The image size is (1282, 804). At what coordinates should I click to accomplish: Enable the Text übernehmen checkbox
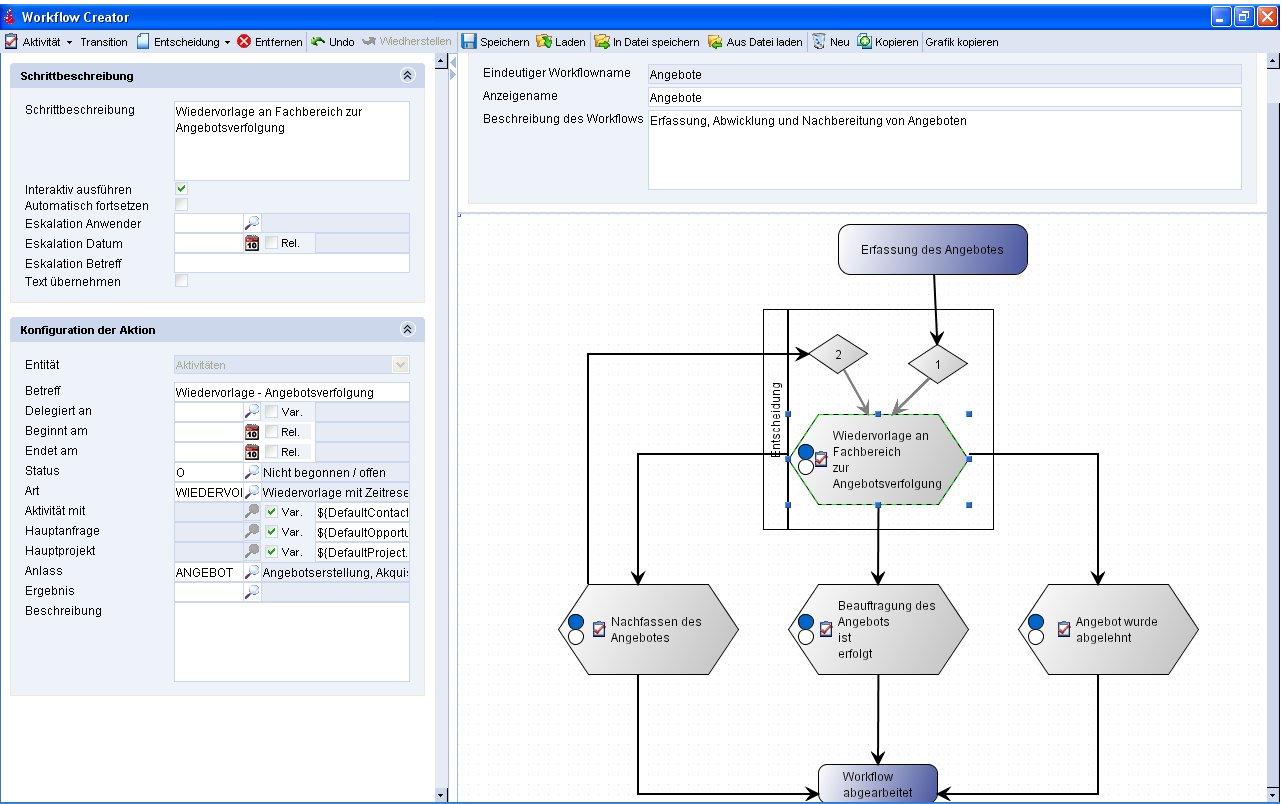pos(181,281)
